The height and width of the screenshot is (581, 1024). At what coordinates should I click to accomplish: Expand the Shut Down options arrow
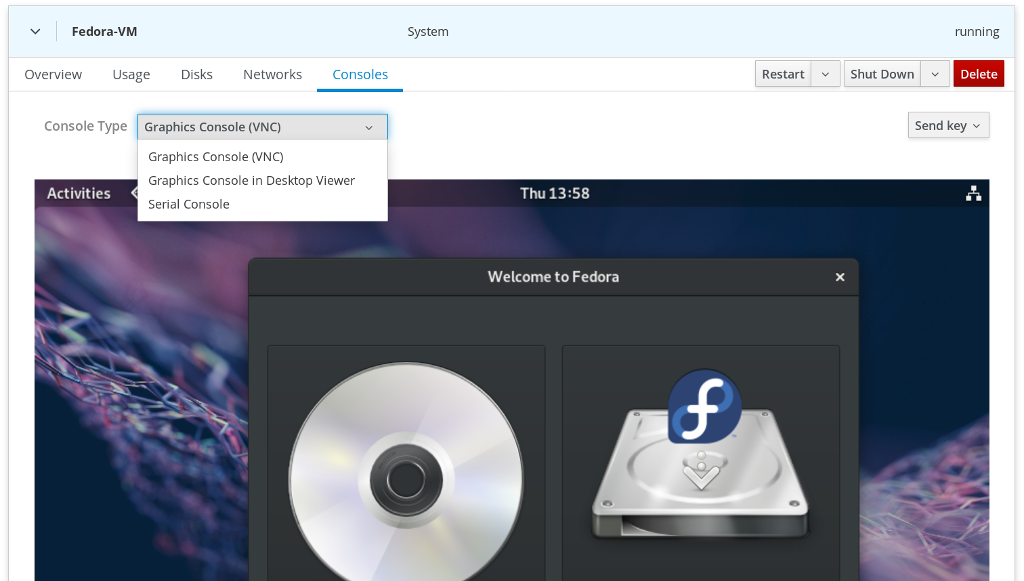[935, 74]
